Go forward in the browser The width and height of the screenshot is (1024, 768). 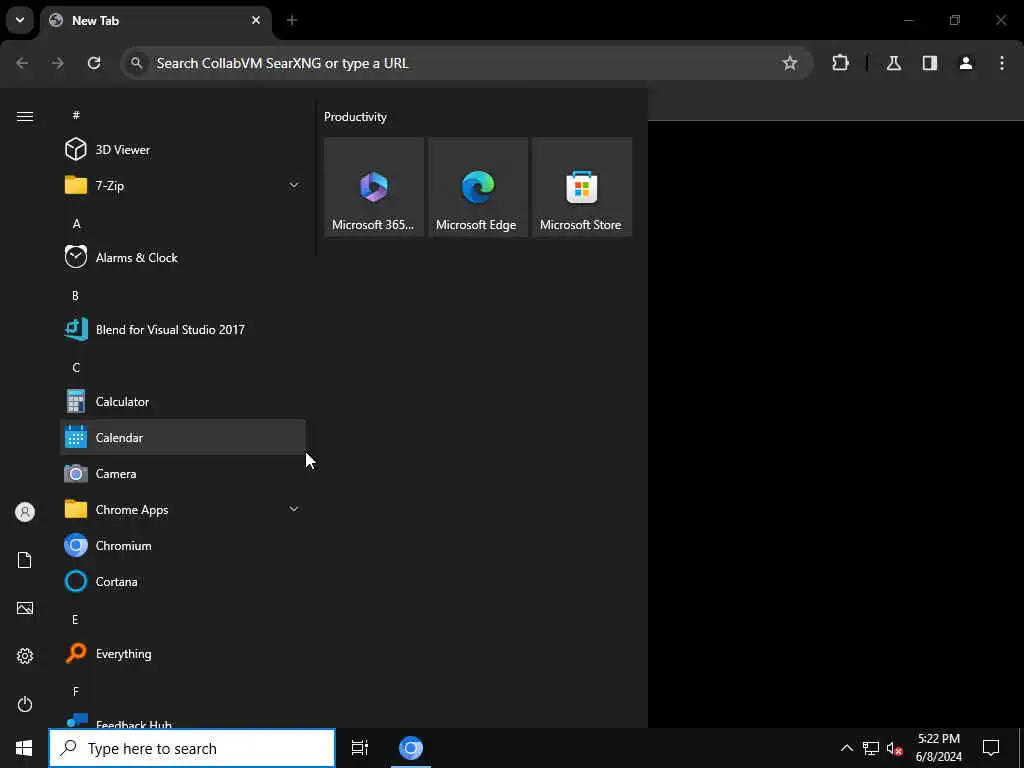pyautogui.click(x=58, y=63)
